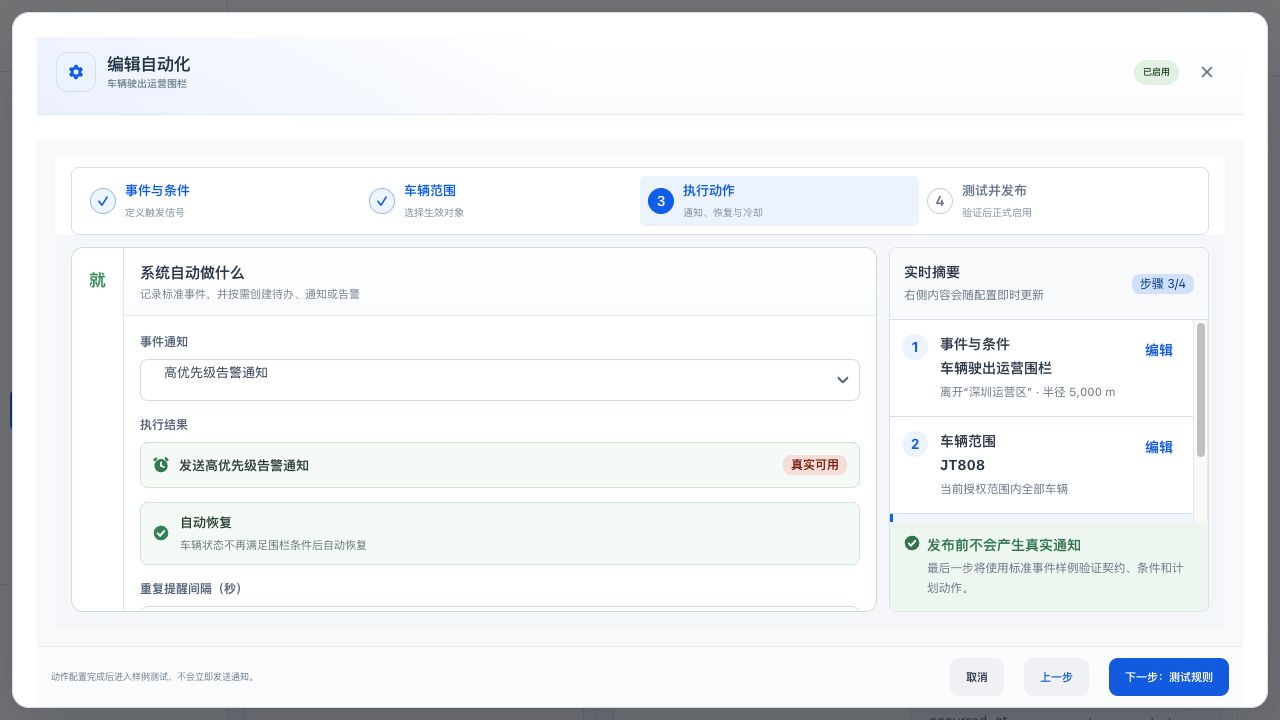Click the 取消 button

click(977, 677)
